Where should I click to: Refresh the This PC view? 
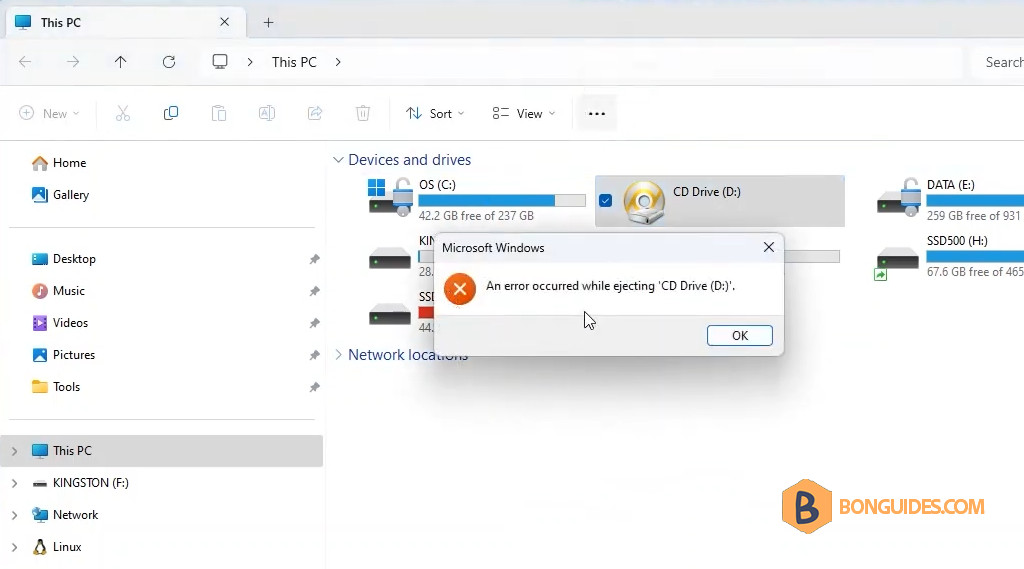(x=169, y=62)
